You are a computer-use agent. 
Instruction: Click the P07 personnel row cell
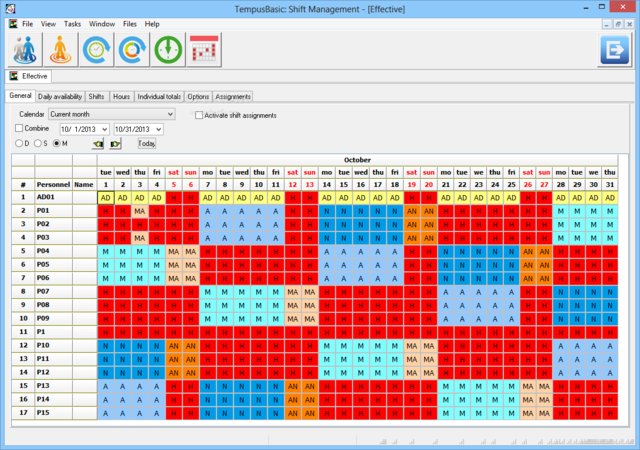coord(50,290)
